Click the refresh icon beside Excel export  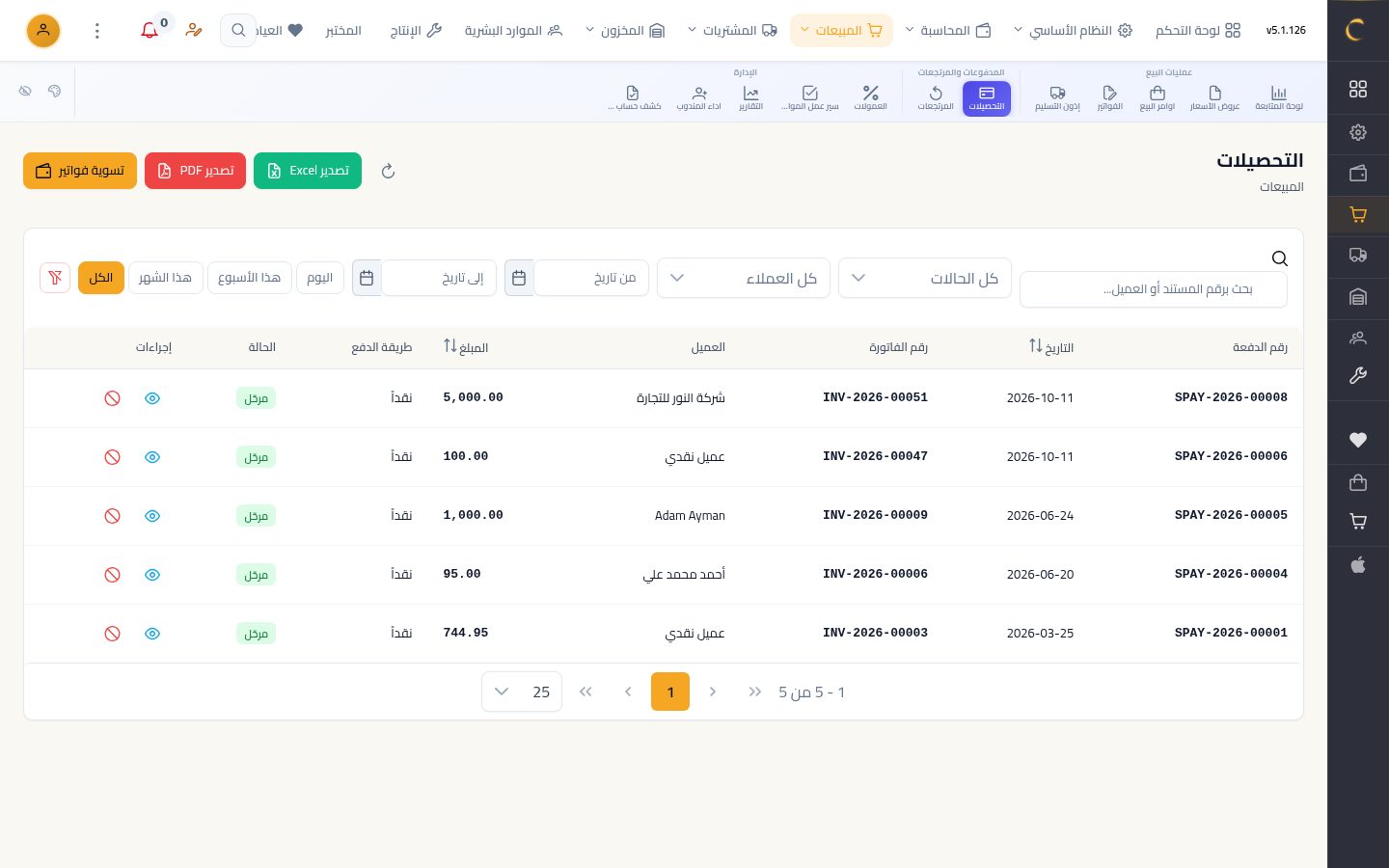[388, 172]
